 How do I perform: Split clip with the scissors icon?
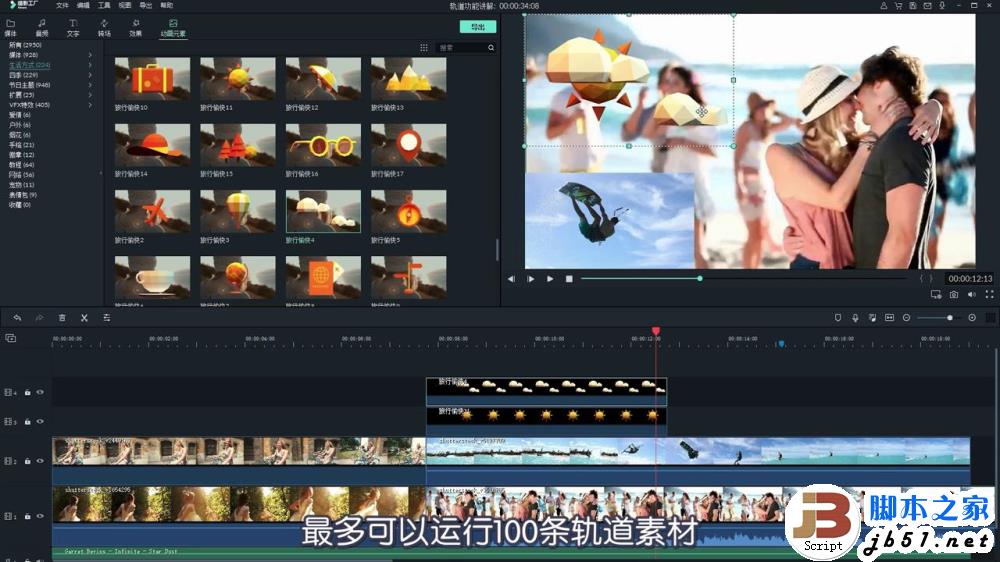84,318
